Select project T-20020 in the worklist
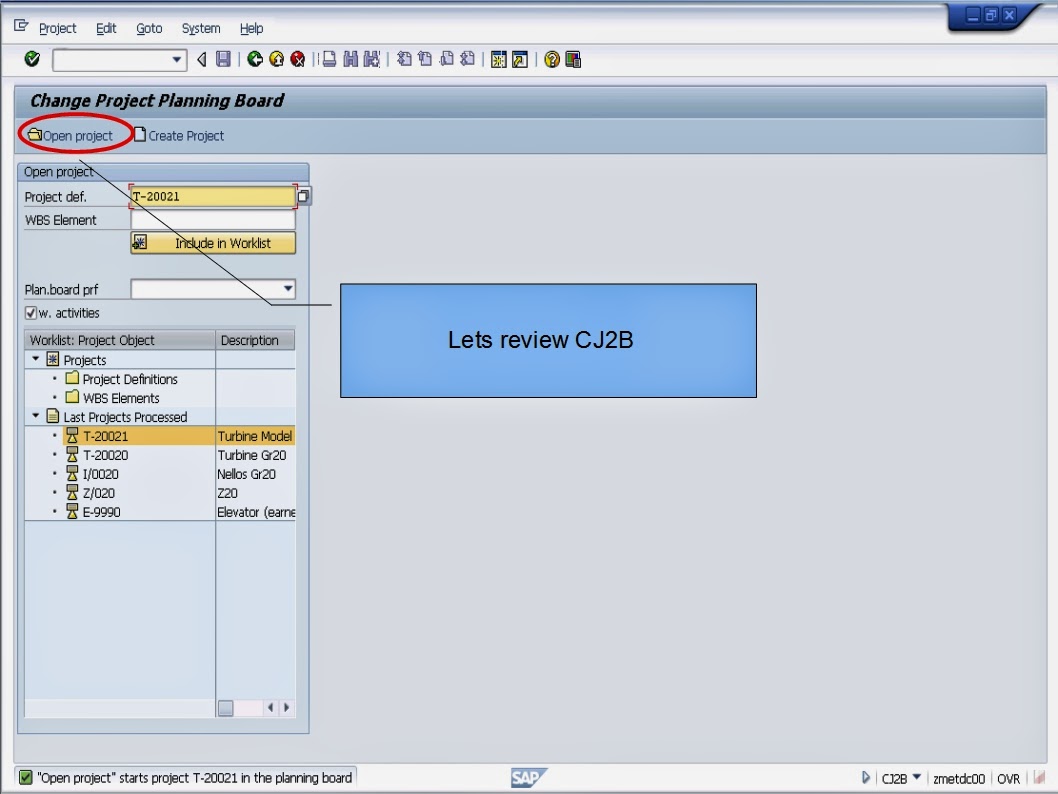 click(x=103, y=454)
